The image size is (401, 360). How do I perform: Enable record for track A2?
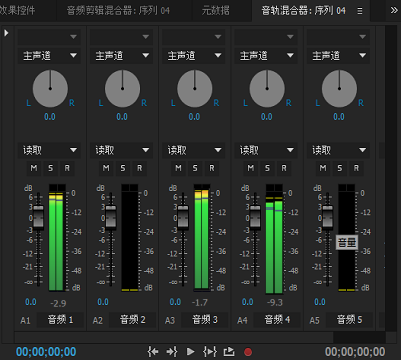(x=139, y=168)
